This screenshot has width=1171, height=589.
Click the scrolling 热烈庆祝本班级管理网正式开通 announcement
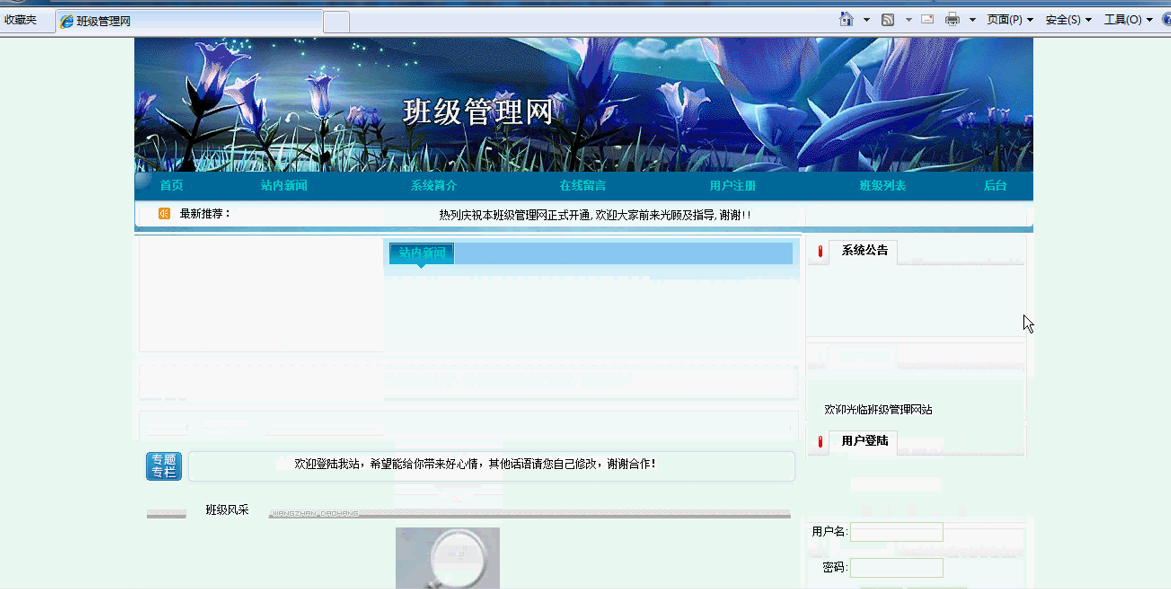(x=594, y=215)
